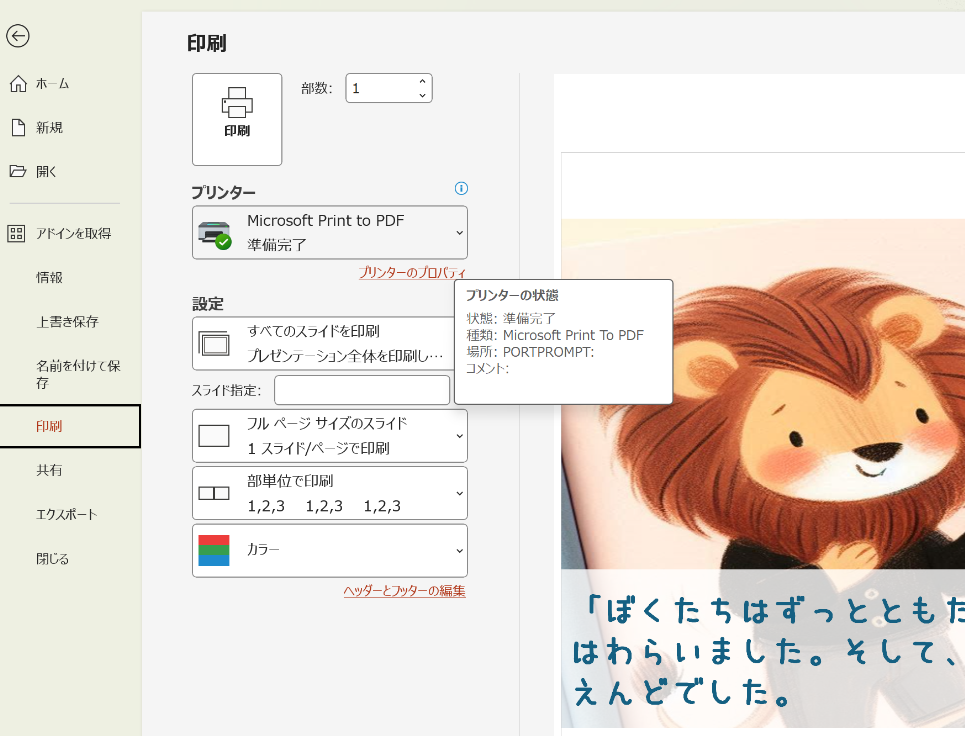The width and height of the screenshot is (965, 736).
Task: Open アドインを取得 from the sidebar
Action: click(x=71, y=233)
